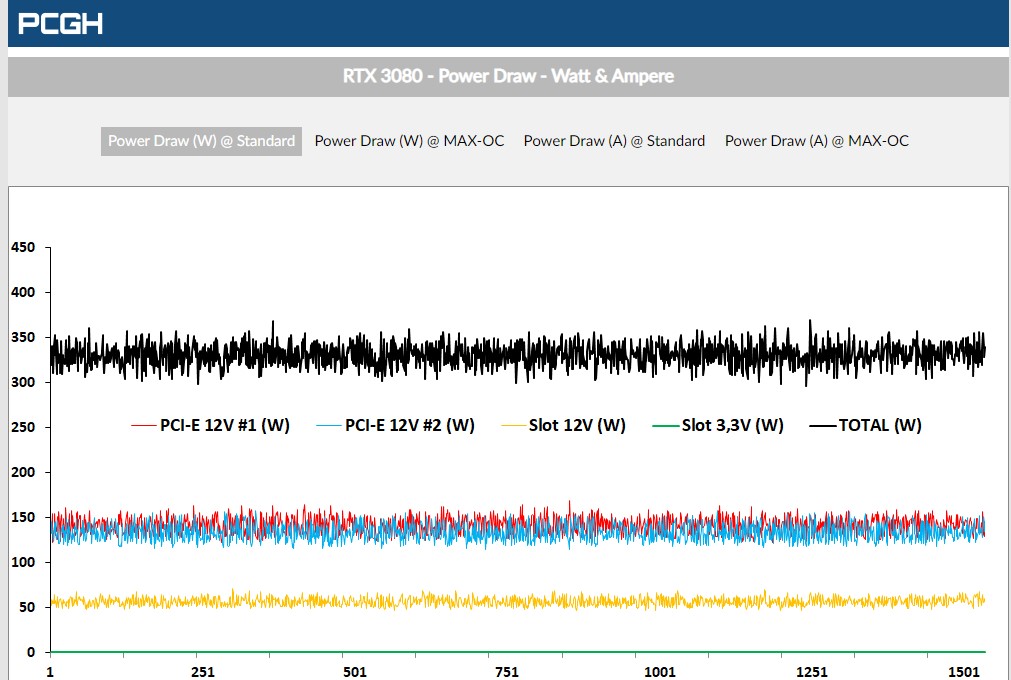Click the chart title RTX 3080 - Power Draw
1011x680 pixels.
508,76
